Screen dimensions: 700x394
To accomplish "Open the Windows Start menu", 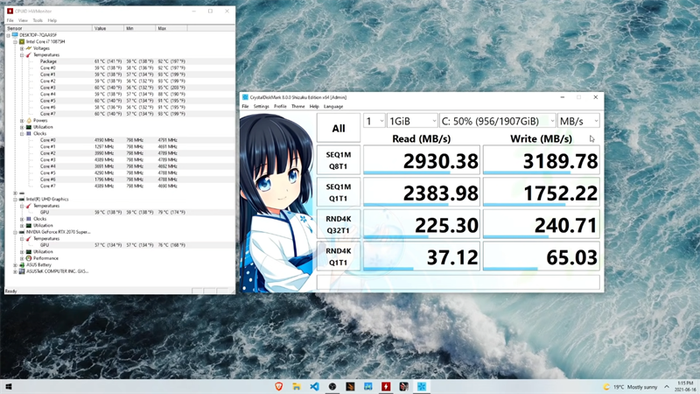I will coord(8,386).
